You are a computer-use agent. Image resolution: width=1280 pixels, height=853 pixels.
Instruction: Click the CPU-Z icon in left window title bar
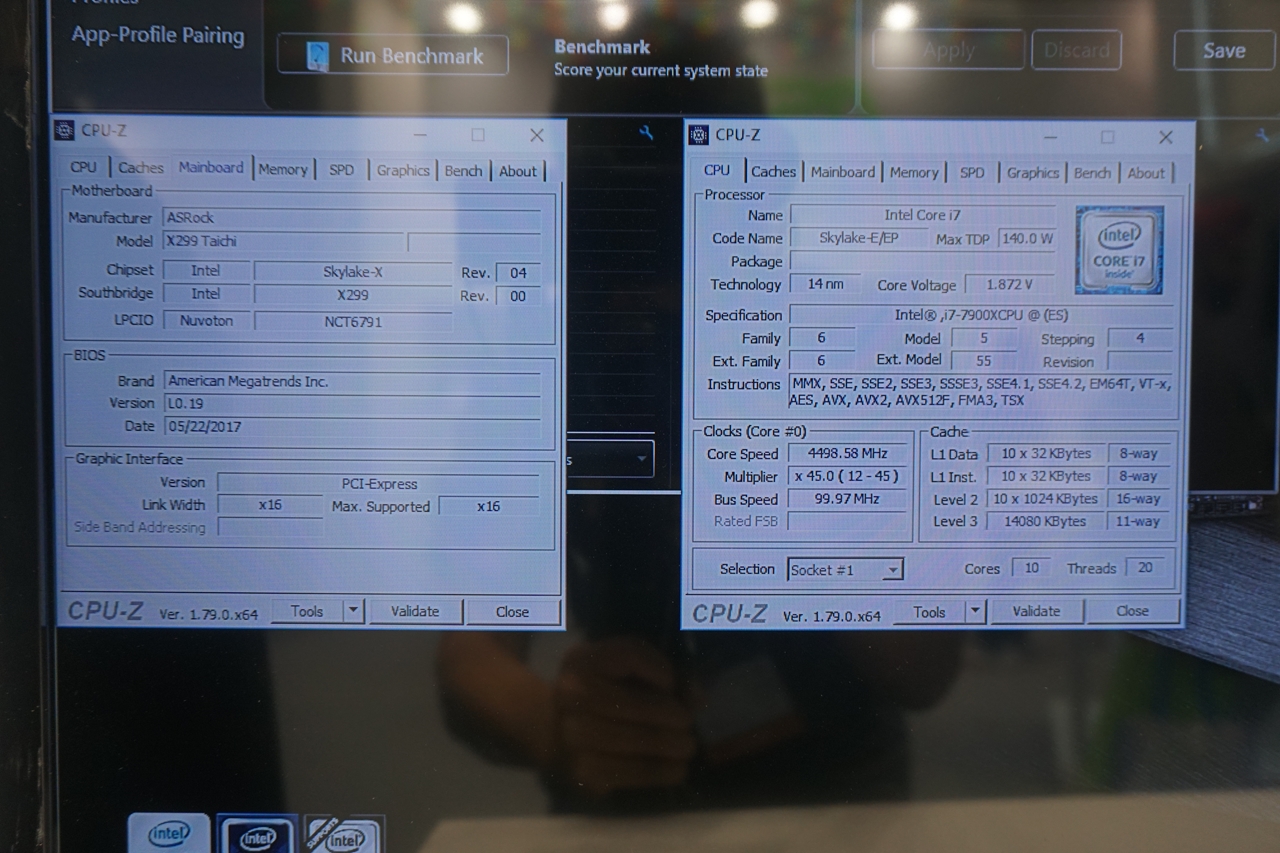point(65,131)
